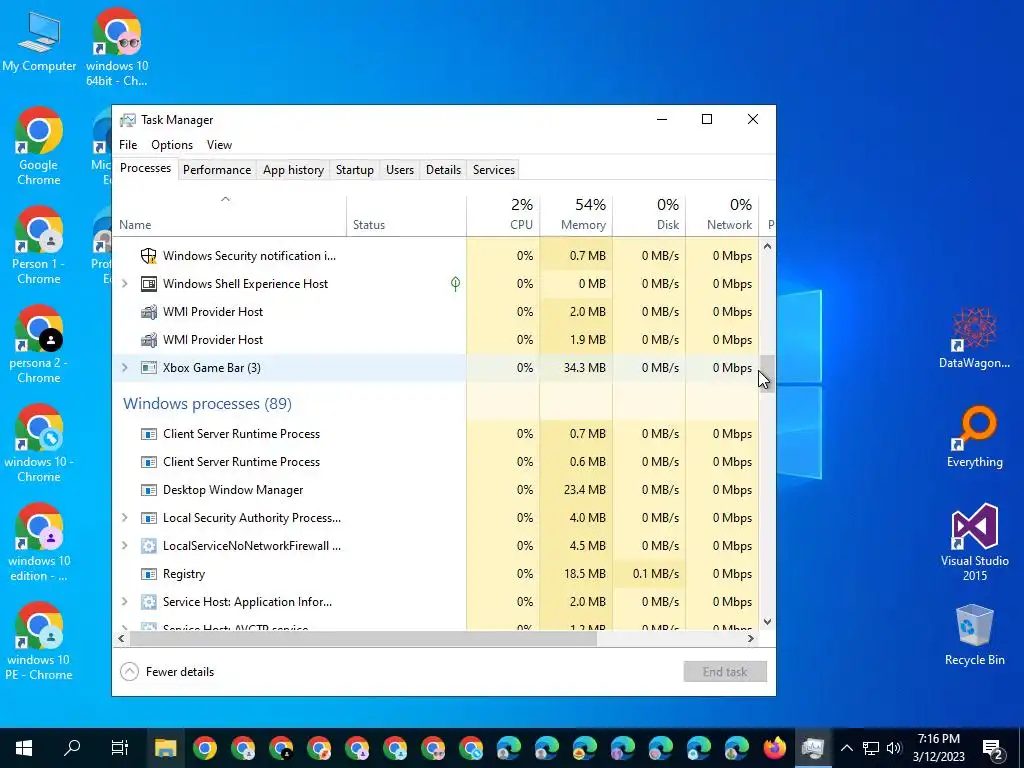Open File Explorer from the taskbar

[x=166, y=748]
